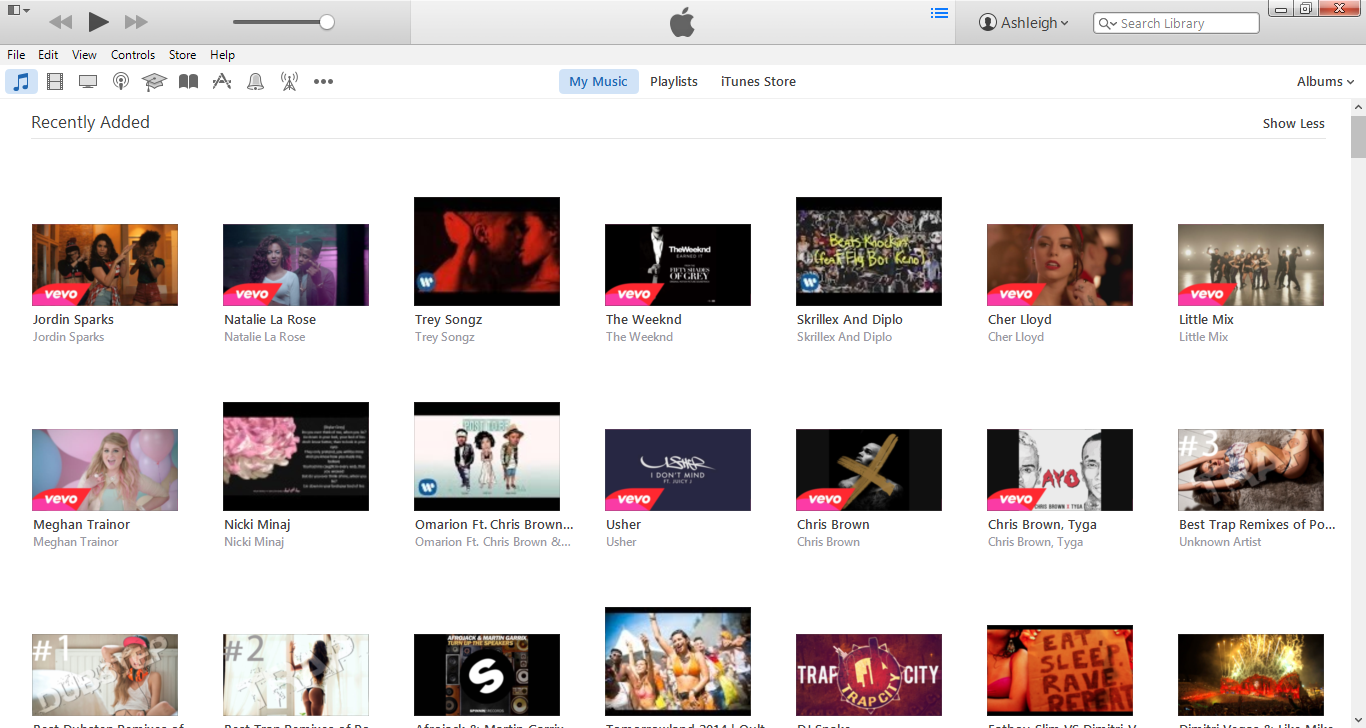1366x728 pixels.
Task: Open the iTunes U graduation cap icon
Action: tap(154, 82)
